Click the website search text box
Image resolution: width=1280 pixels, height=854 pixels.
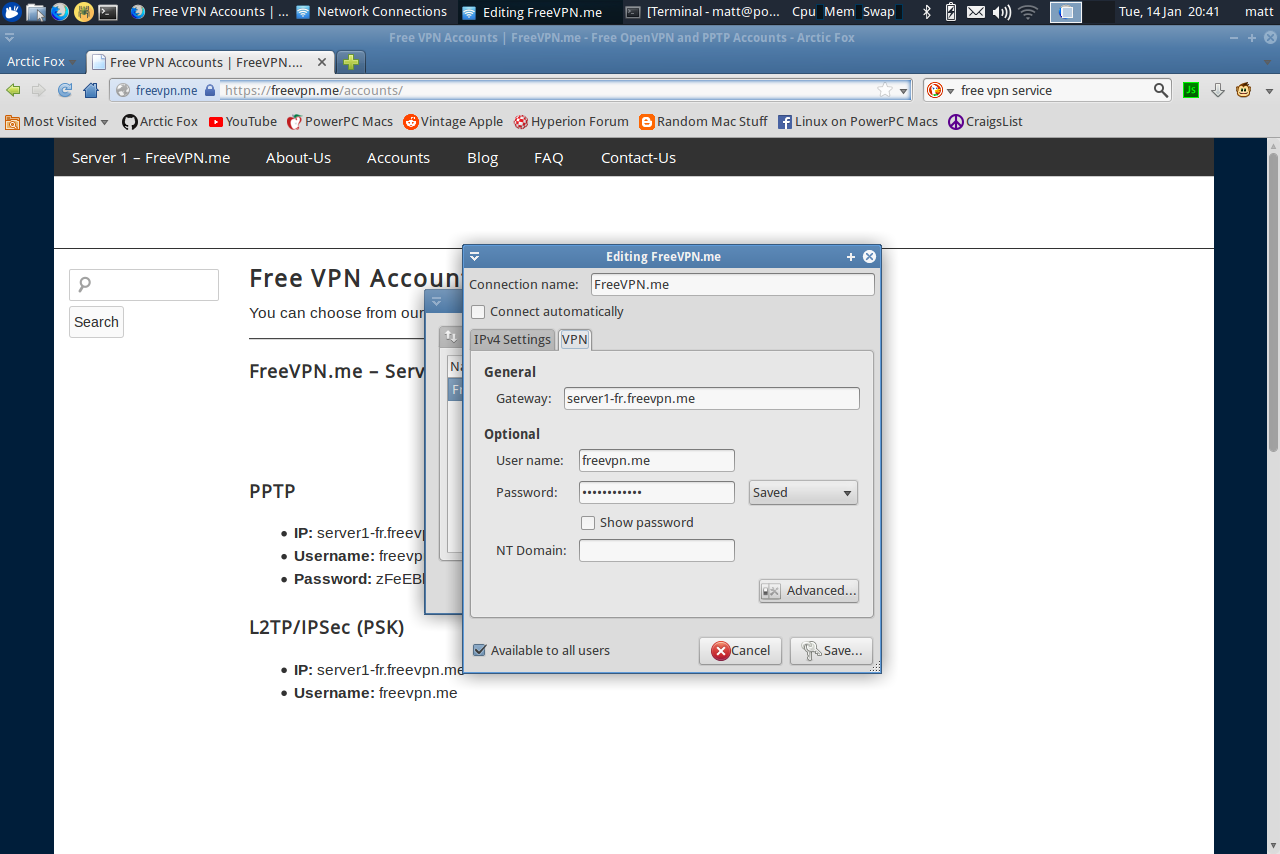coord(144,285)
